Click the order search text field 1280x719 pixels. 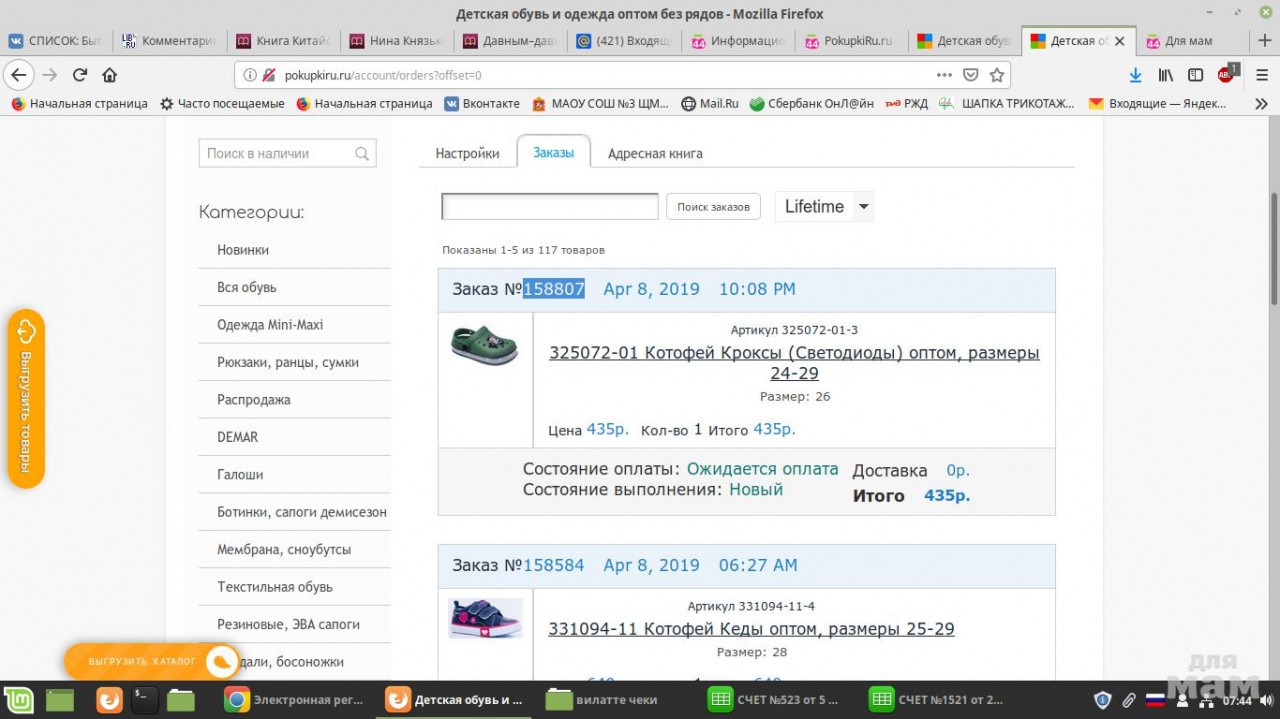click(550, 207)
